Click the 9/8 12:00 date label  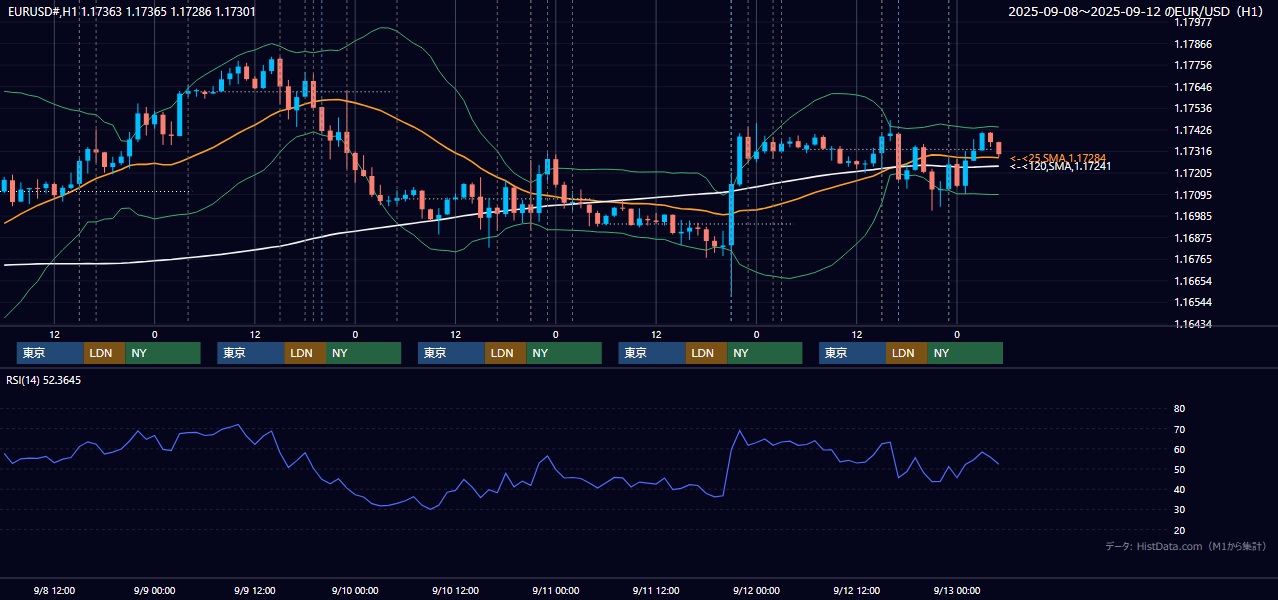tap(54, 590)
